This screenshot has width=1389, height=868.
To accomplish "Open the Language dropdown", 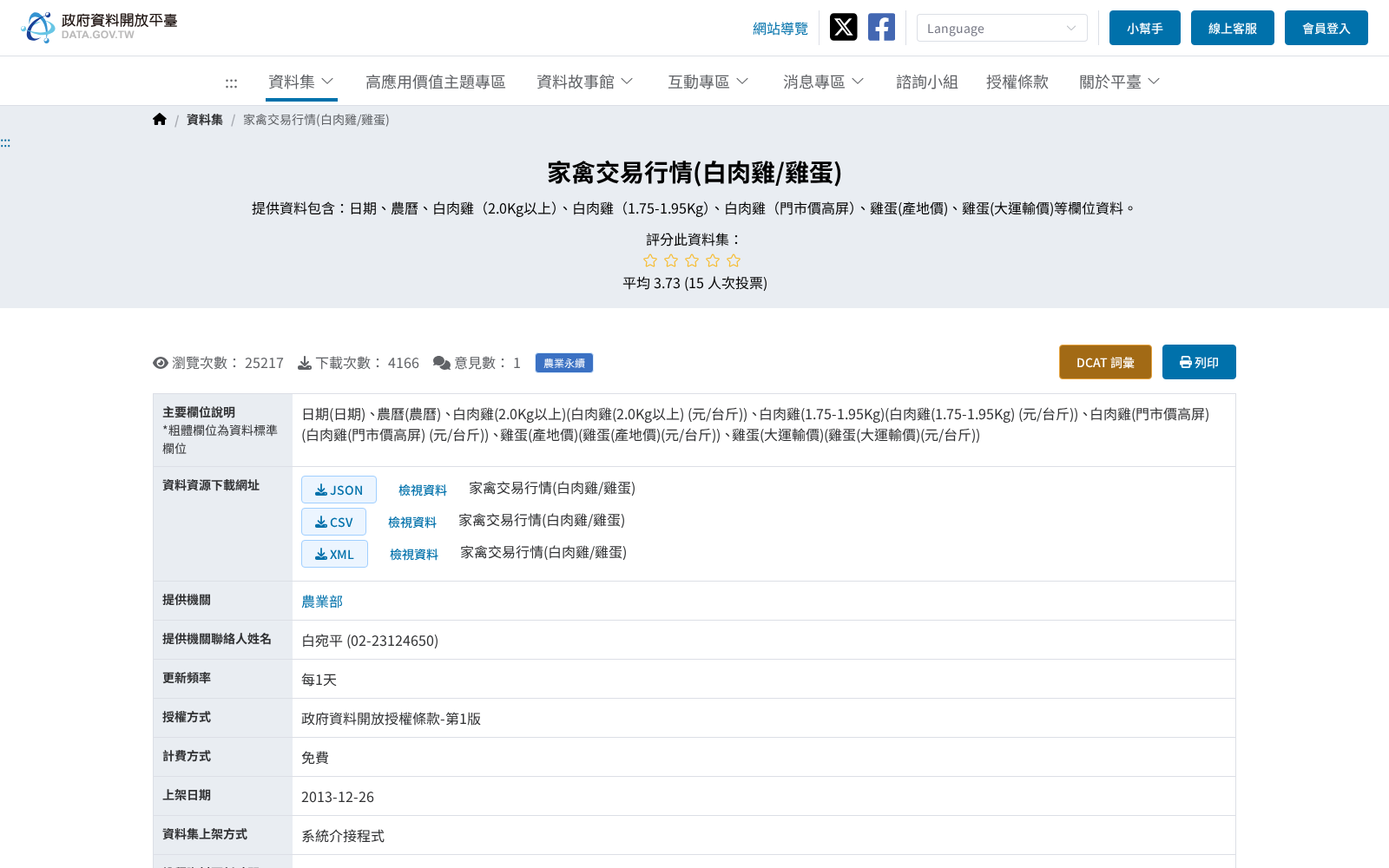I will click(1002, 28).
